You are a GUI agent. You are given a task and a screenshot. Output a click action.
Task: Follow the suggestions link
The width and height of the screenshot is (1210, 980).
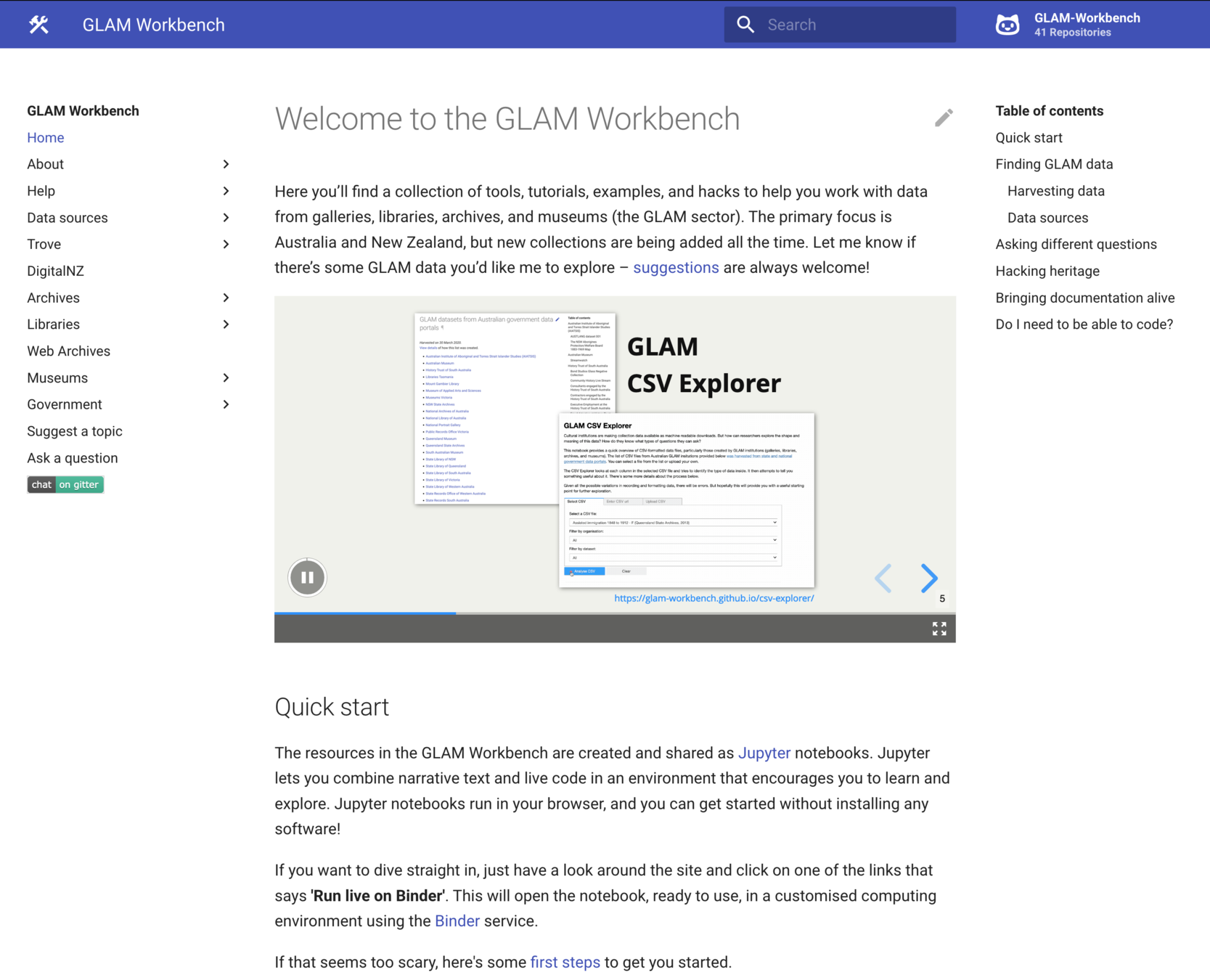coord(676,268)
